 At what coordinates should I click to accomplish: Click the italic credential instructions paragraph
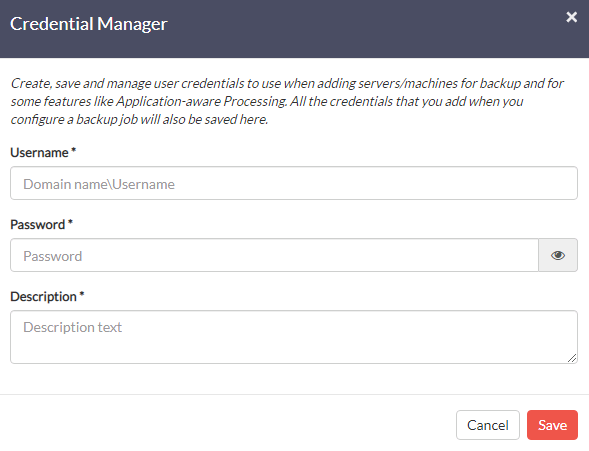[x=287, y=101]
